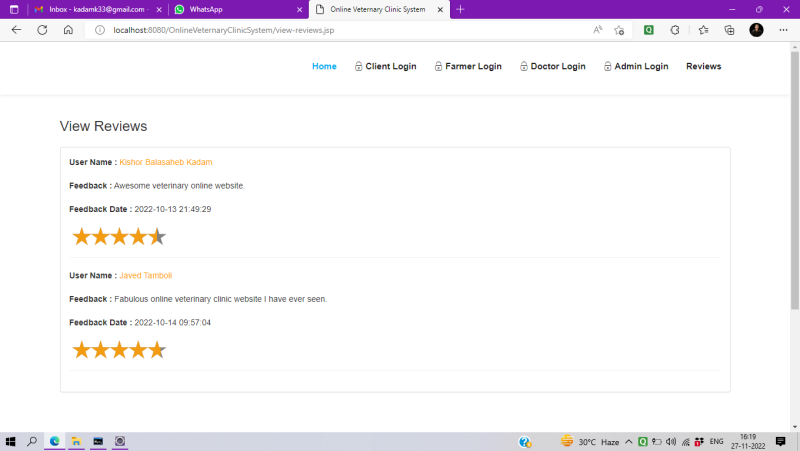Viewport: 800px width, 451px height.
Task: Click the Read aloud icon
Action: [598, 30]
